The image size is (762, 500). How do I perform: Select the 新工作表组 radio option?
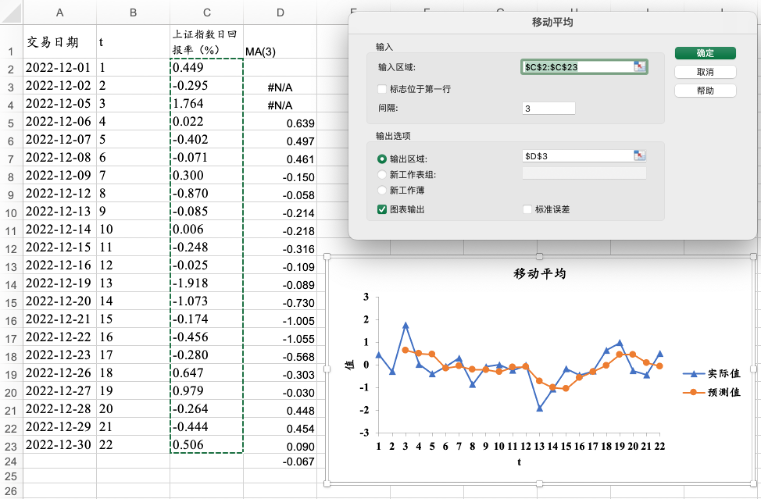(x=382, y=174)
